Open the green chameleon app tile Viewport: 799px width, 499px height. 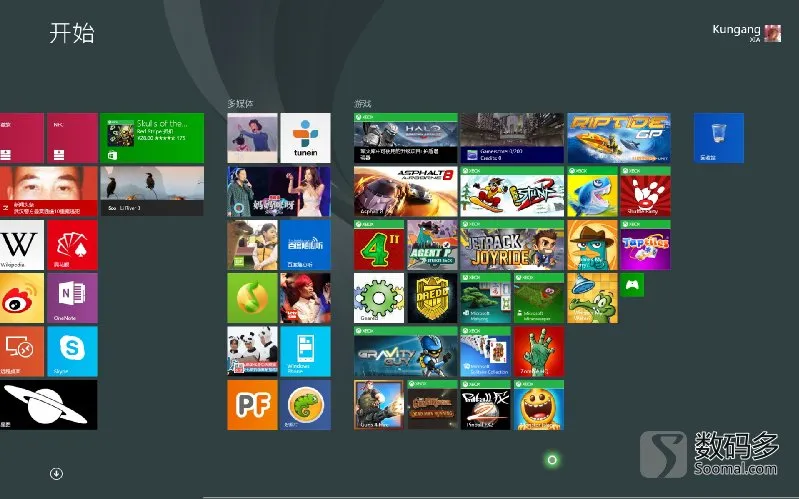coord(305,405)
